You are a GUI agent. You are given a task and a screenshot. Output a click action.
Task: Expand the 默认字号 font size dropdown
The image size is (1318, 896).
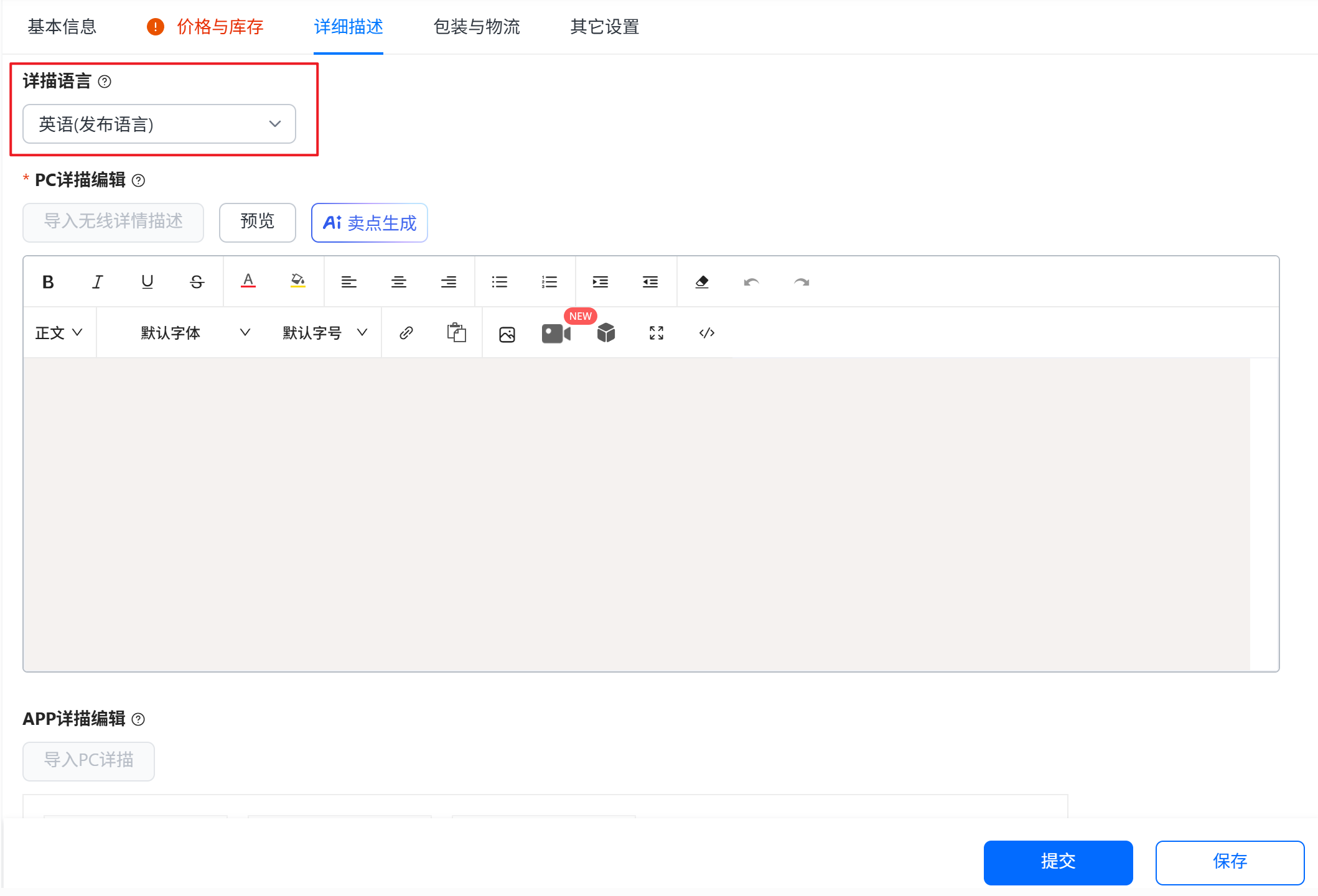324,333
